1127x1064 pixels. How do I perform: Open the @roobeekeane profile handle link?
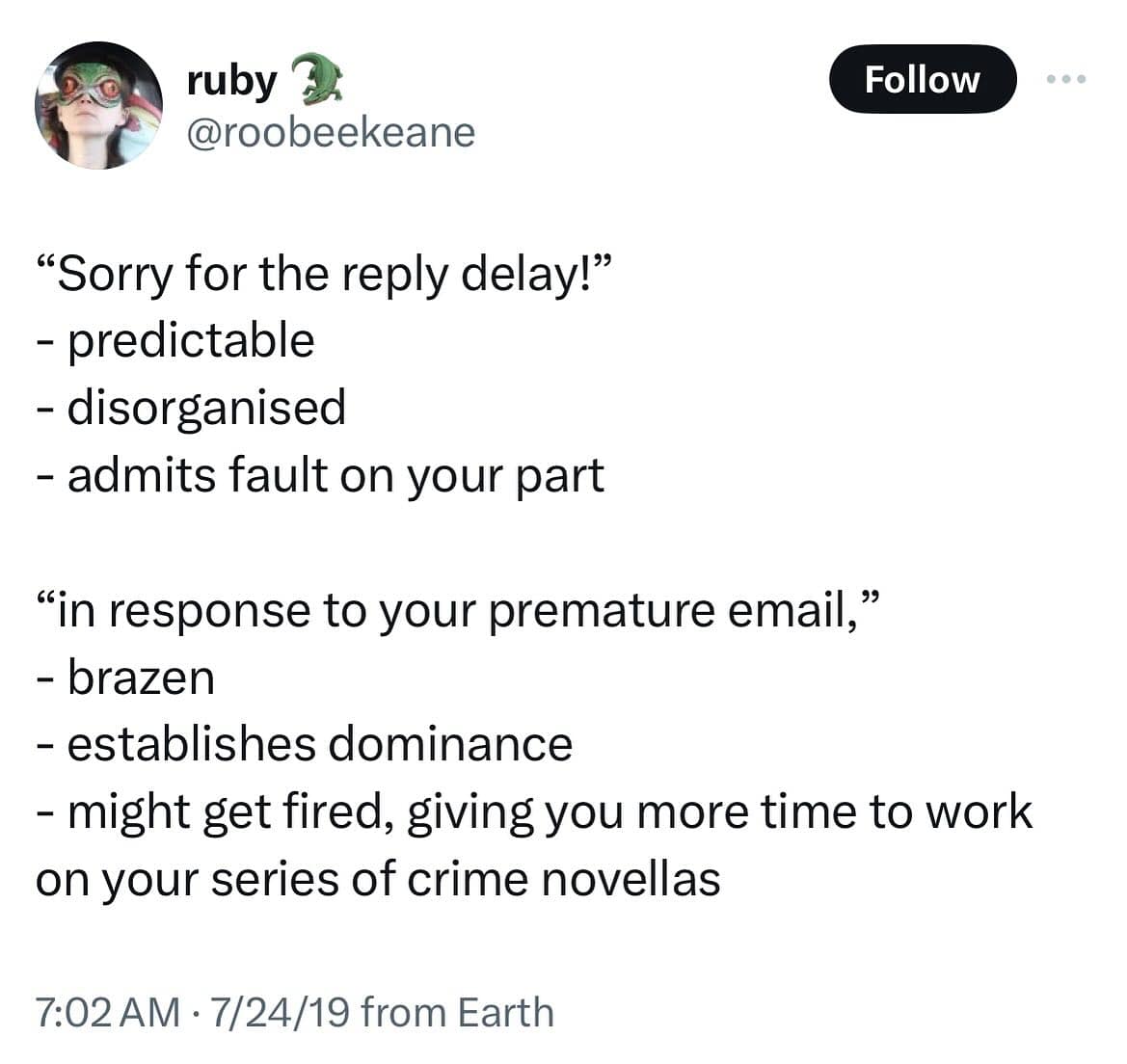pos(331,132)
